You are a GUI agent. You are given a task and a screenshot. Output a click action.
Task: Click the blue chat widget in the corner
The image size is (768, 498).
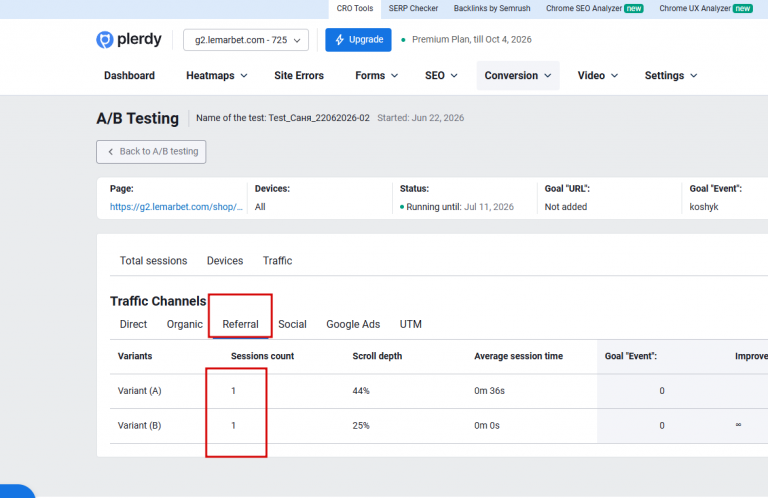pyautogui.click(x=17, y=491)
